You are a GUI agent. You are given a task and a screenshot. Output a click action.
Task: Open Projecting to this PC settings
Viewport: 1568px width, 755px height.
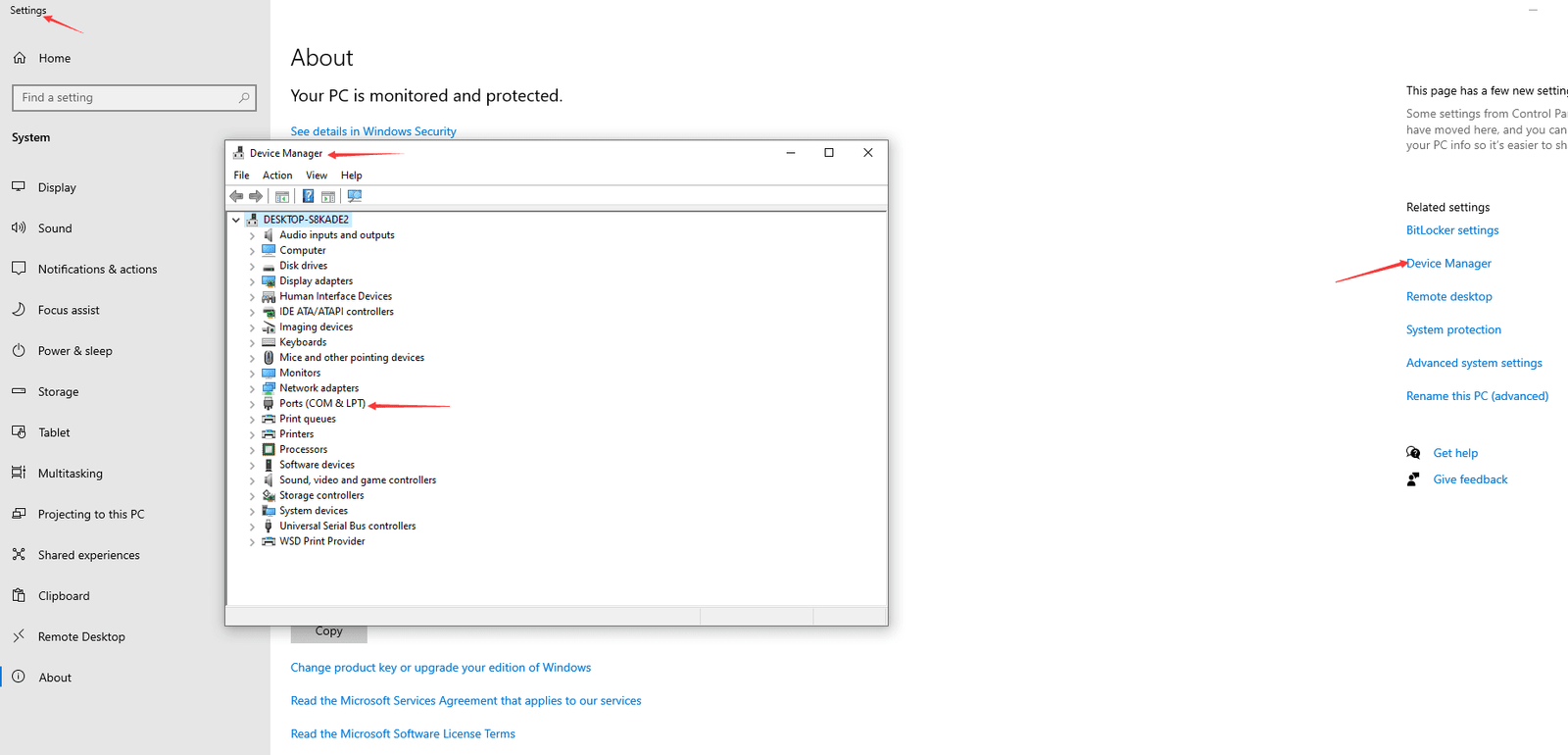(x=91, y=515)
